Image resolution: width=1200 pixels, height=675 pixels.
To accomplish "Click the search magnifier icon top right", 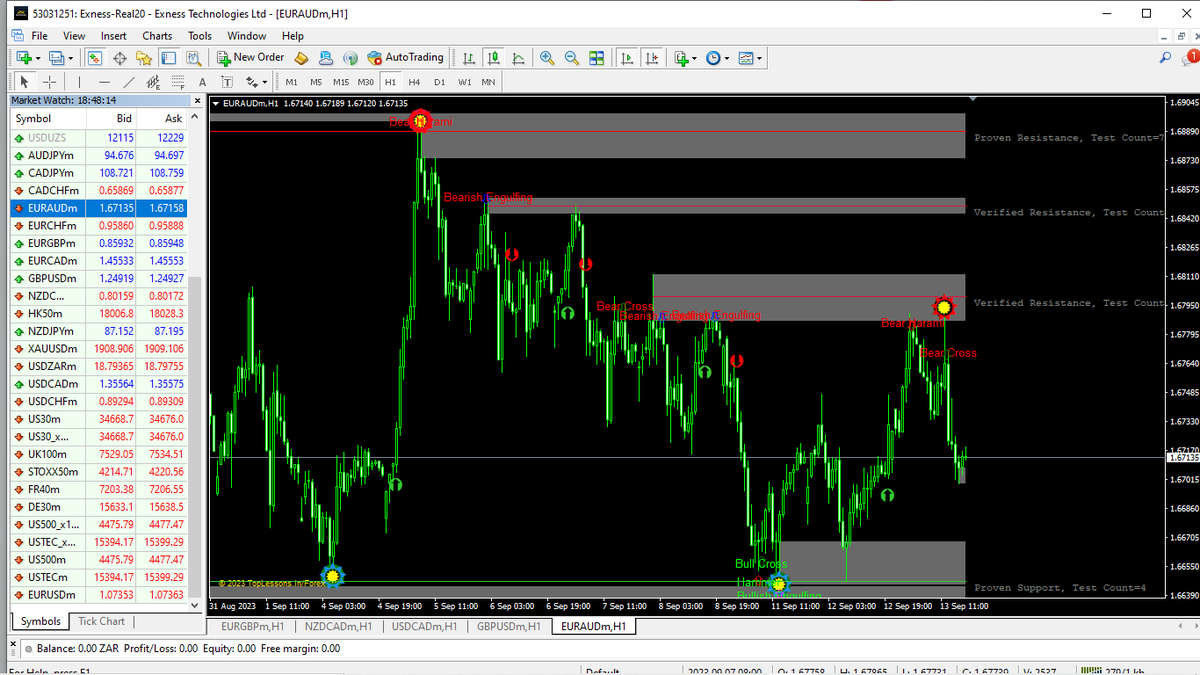I will pyautogui.click(x=1166, y=58).
